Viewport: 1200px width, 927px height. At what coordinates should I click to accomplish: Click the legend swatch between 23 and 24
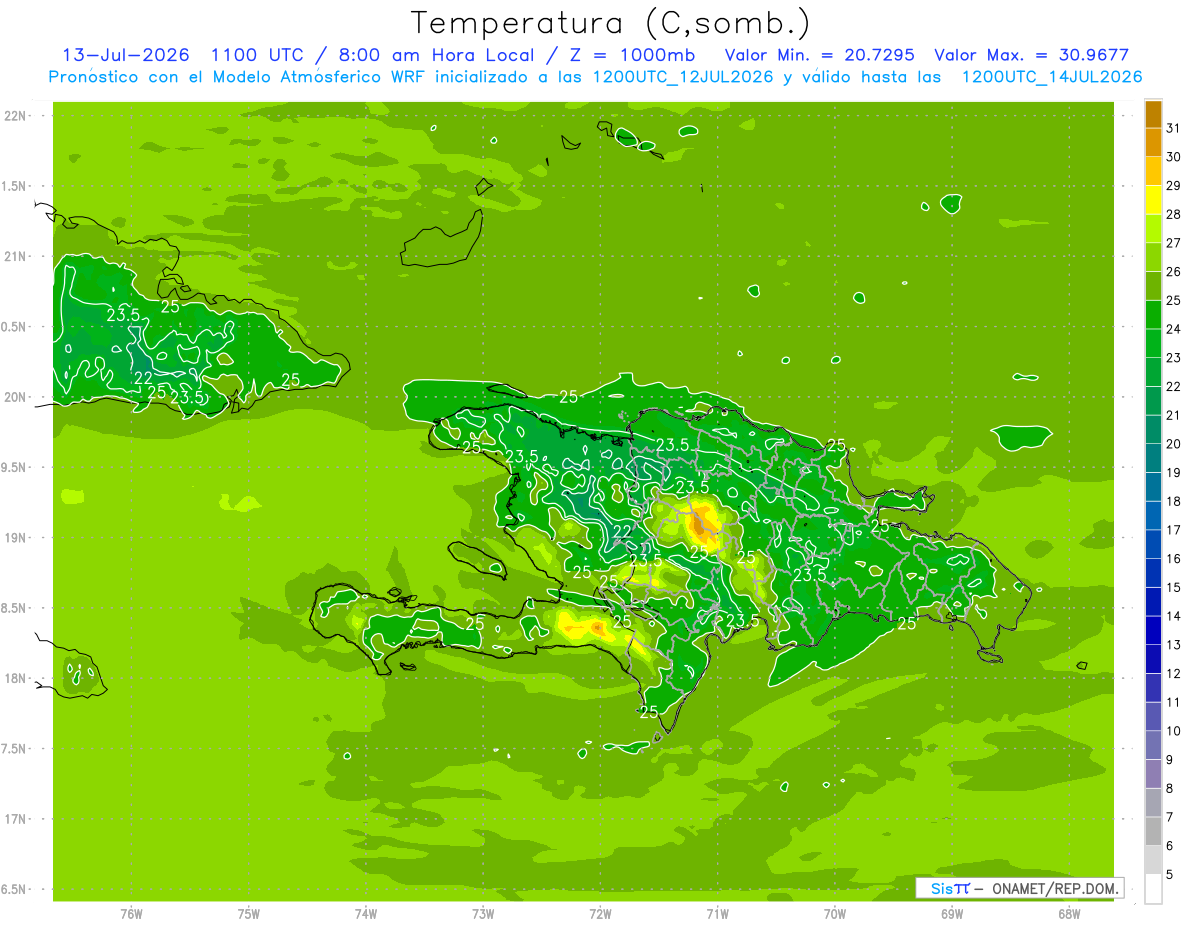click(1153, 344)
